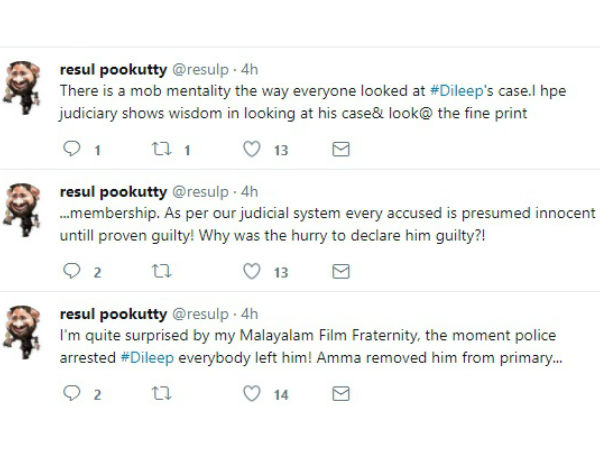
Task: Reply to the mob mentality tweet
Action: pyautogui.click(x=71, y=149)
